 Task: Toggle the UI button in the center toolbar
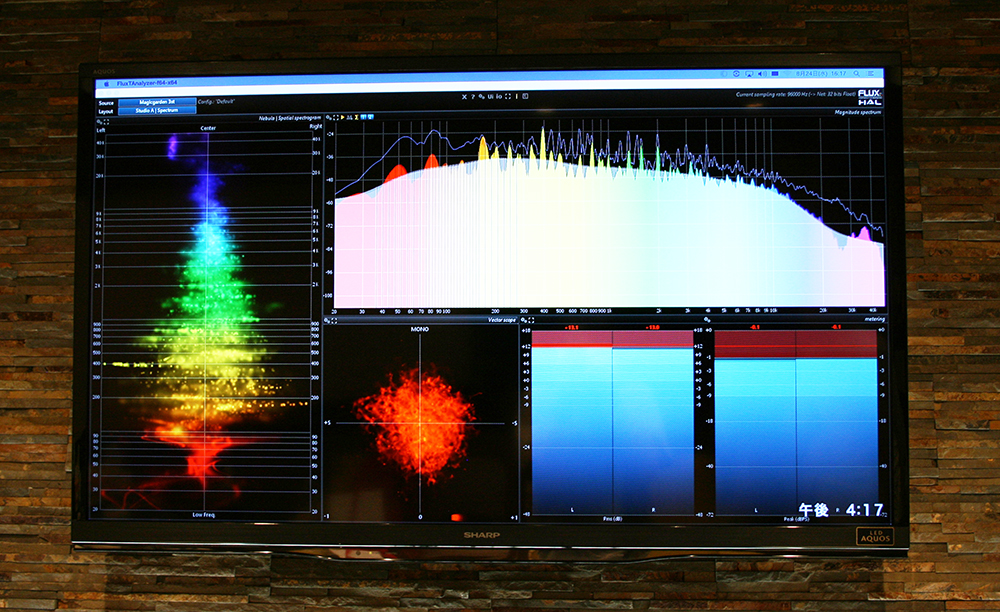point(490,97)
